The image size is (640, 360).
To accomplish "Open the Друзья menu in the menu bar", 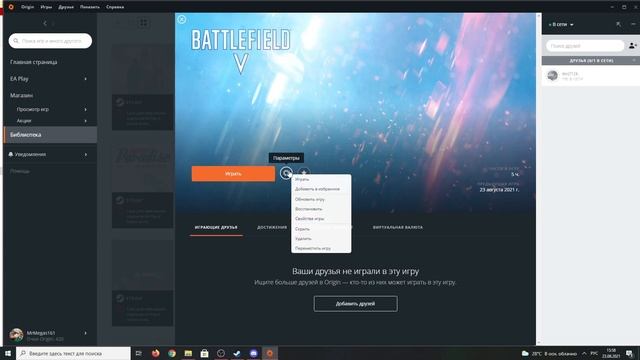I will pyautogui.click(x=66, y=7).
